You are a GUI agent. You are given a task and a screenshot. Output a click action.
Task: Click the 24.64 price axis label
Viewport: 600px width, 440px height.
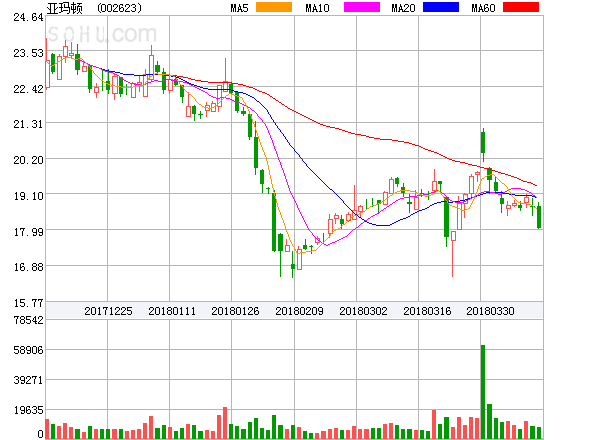(x=28, y=17)
